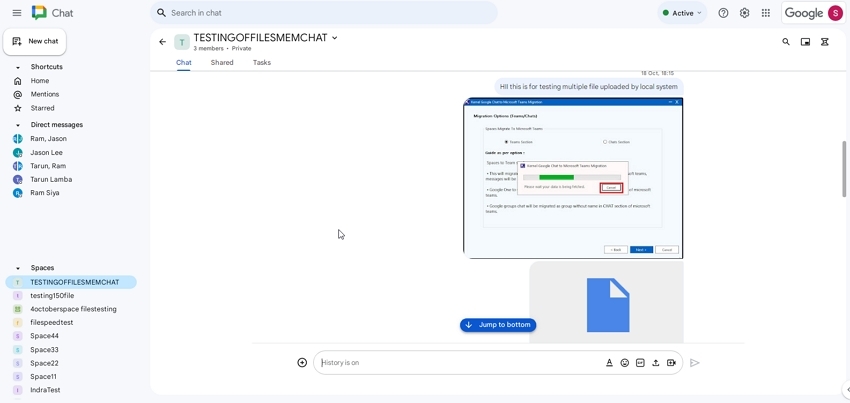Open the migration tool screenshot image
This screenshot has width=850, height=403.
pos(573,178)
